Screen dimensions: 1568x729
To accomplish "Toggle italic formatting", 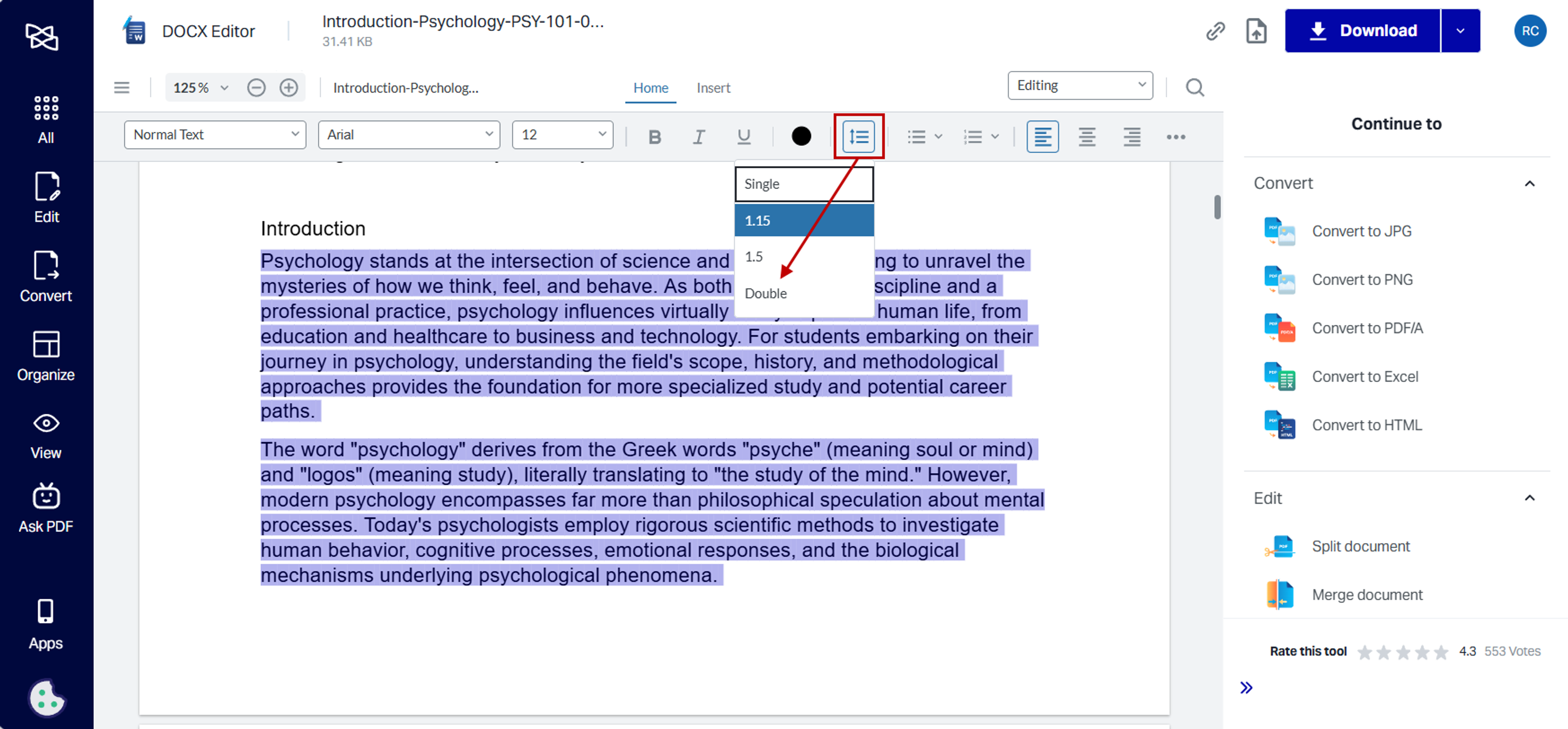I will point(699,137).
